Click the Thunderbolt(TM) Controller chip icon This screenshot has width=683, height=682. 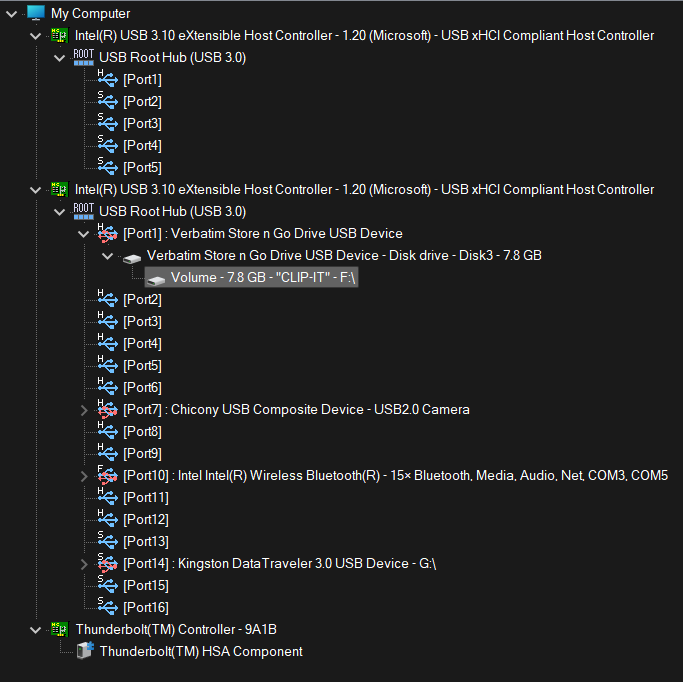point(59,629)
